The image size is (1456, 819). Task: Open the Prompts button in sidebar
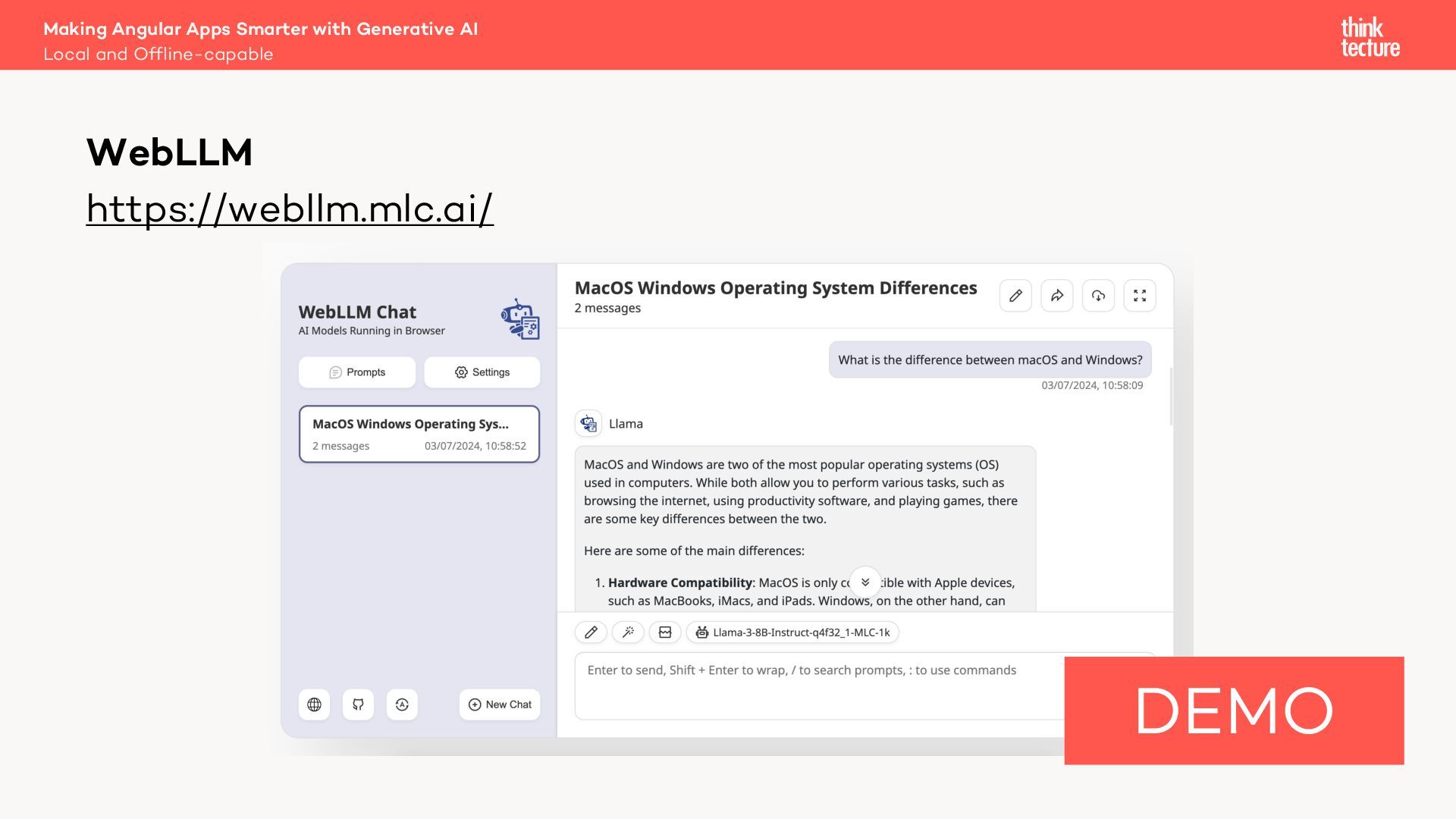coord(357,372)
